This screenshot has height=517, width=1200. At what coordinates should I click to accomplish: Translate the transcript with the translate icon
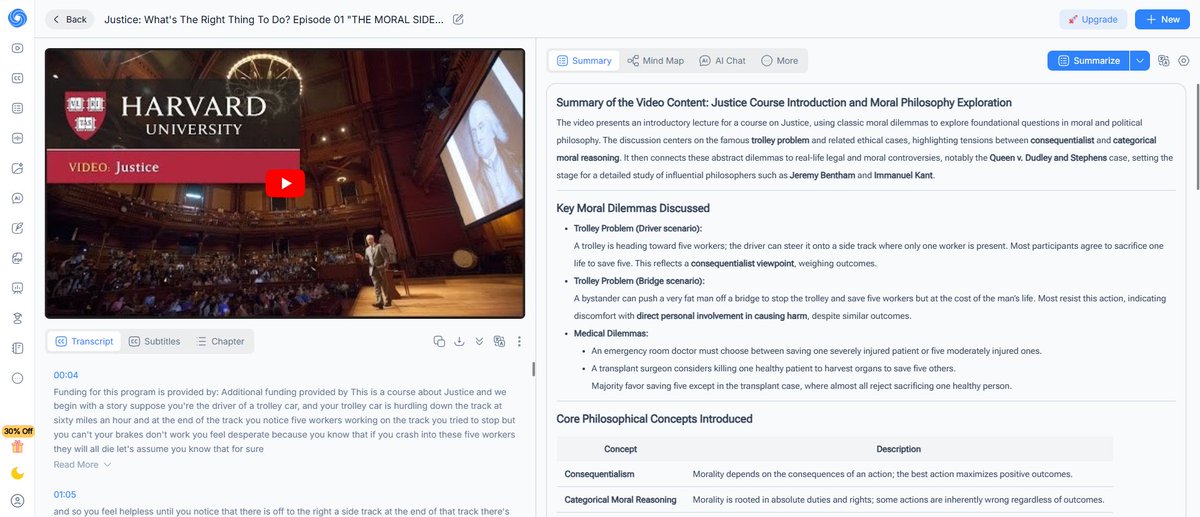[x=499, y=342]
